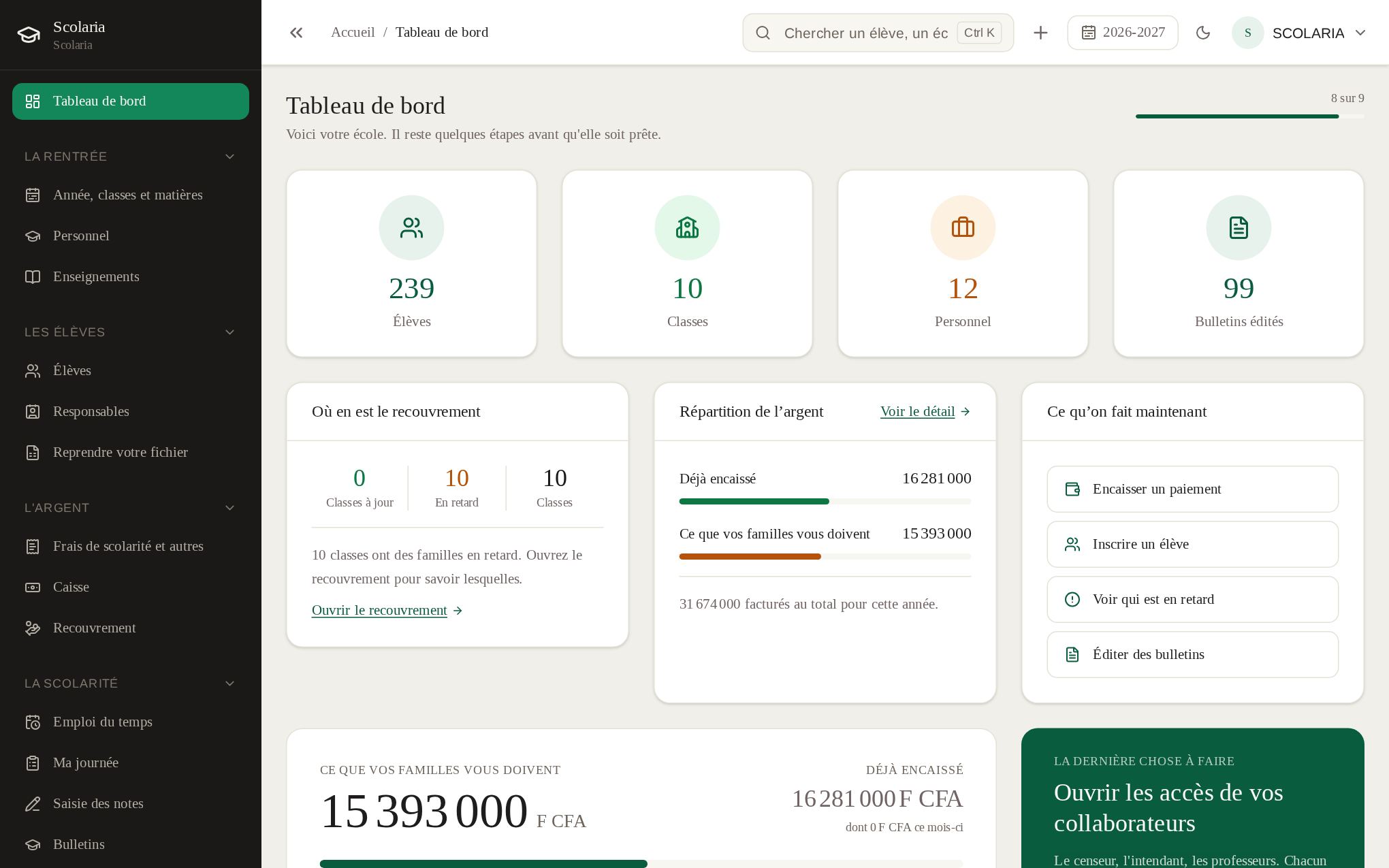Click the Scolaria graduation cap logo

tap(29, 35)
